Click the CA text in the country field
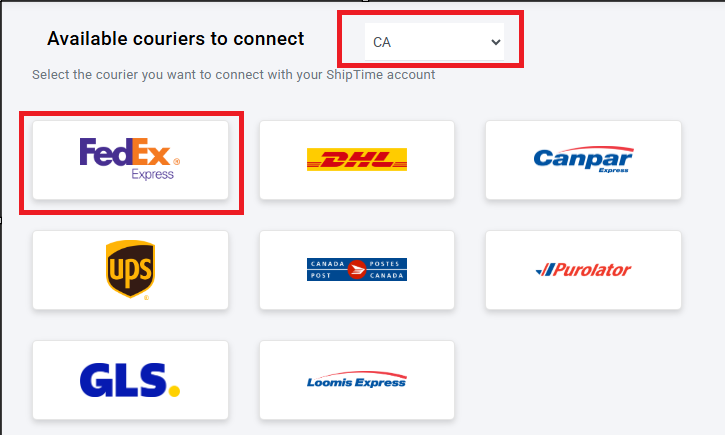Image resolution: width=725 pixels, height=435 pixels. (382, 43)
